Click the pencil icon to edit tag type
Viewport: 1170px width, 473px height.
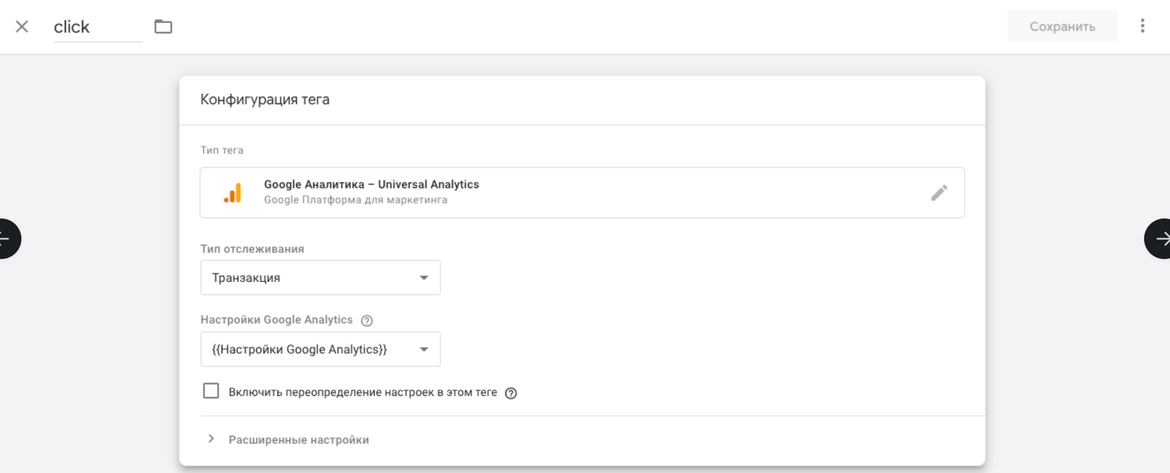coord(939,193)
